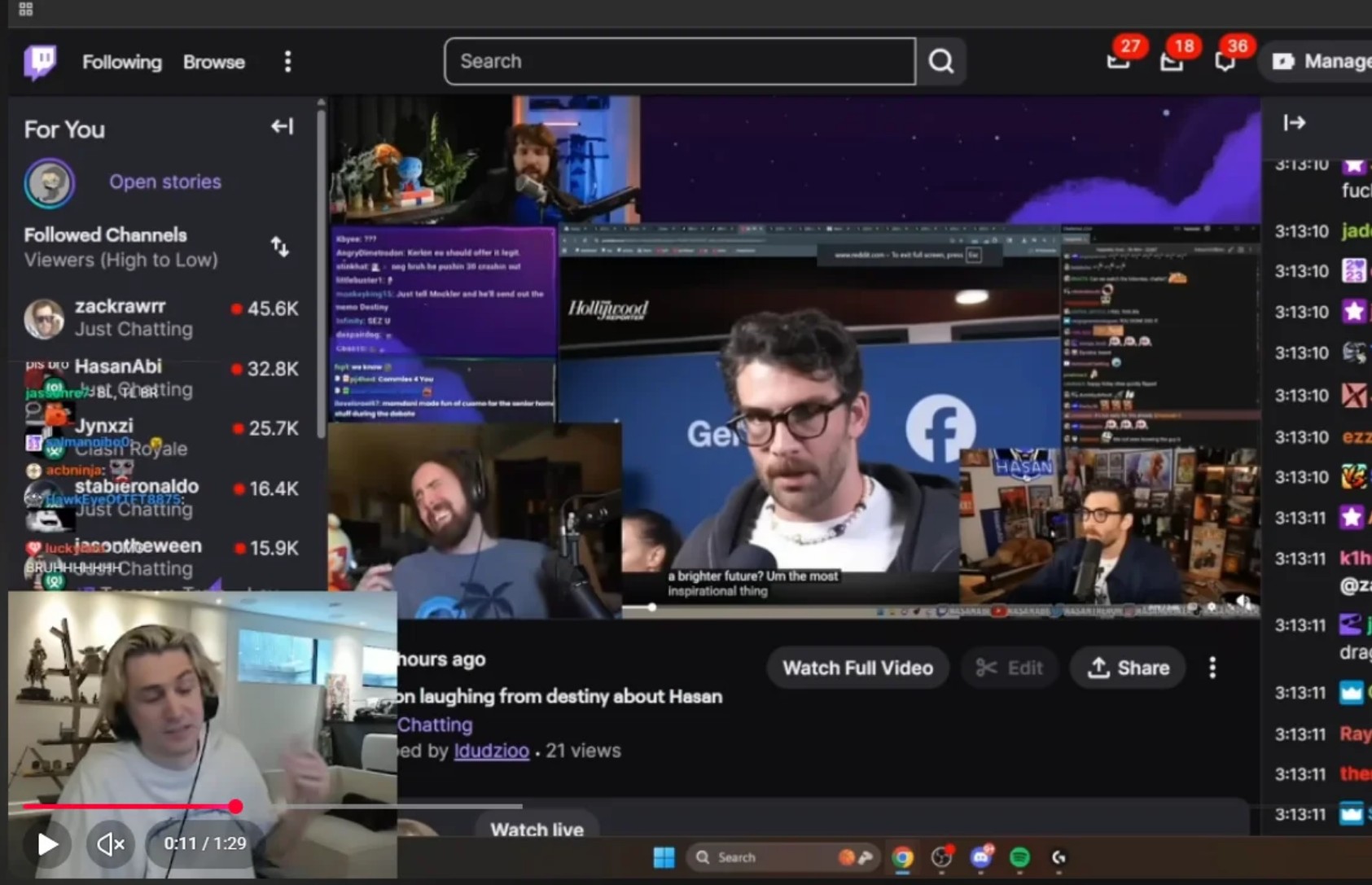Open the Twitch home logo

pyautogui.click(x=40, y=62)
